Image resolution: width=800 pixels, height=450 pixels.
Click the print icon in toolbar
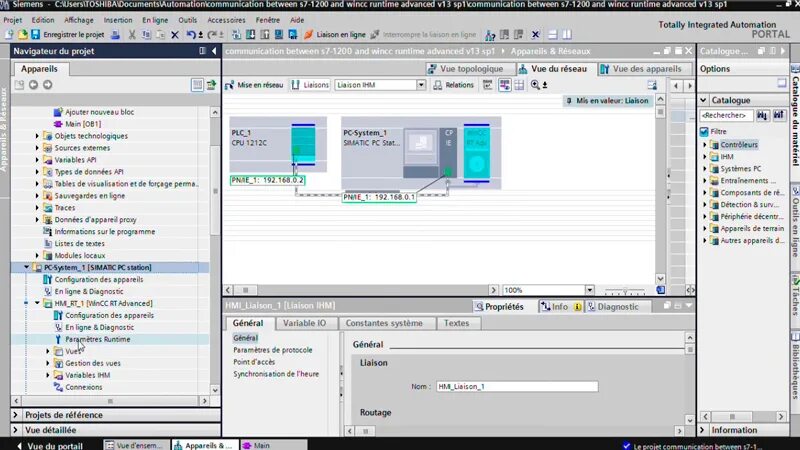click(115, 35)
